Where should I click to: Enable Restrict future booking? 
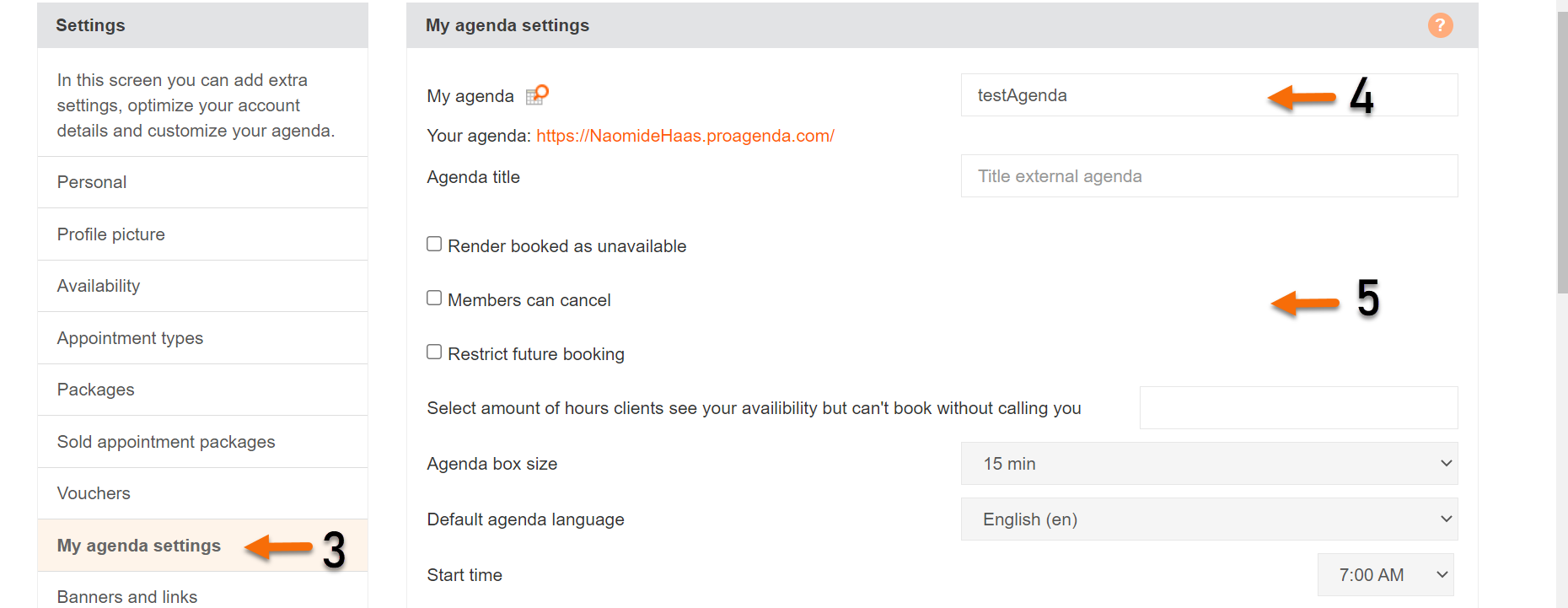(x=433, y=351)
